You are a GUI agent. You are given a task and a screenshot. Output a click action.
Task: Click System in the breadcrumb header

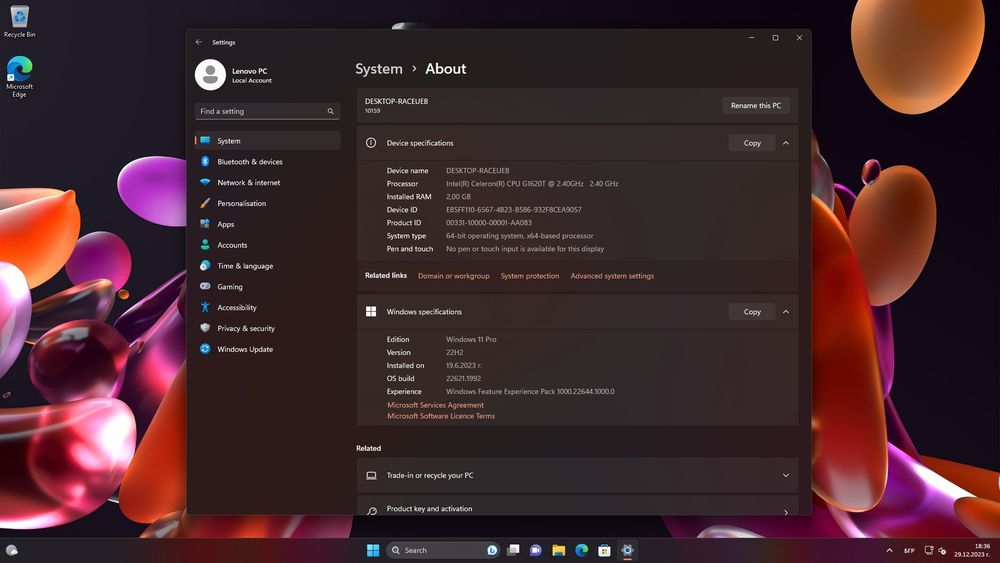[x=379, y=69]
